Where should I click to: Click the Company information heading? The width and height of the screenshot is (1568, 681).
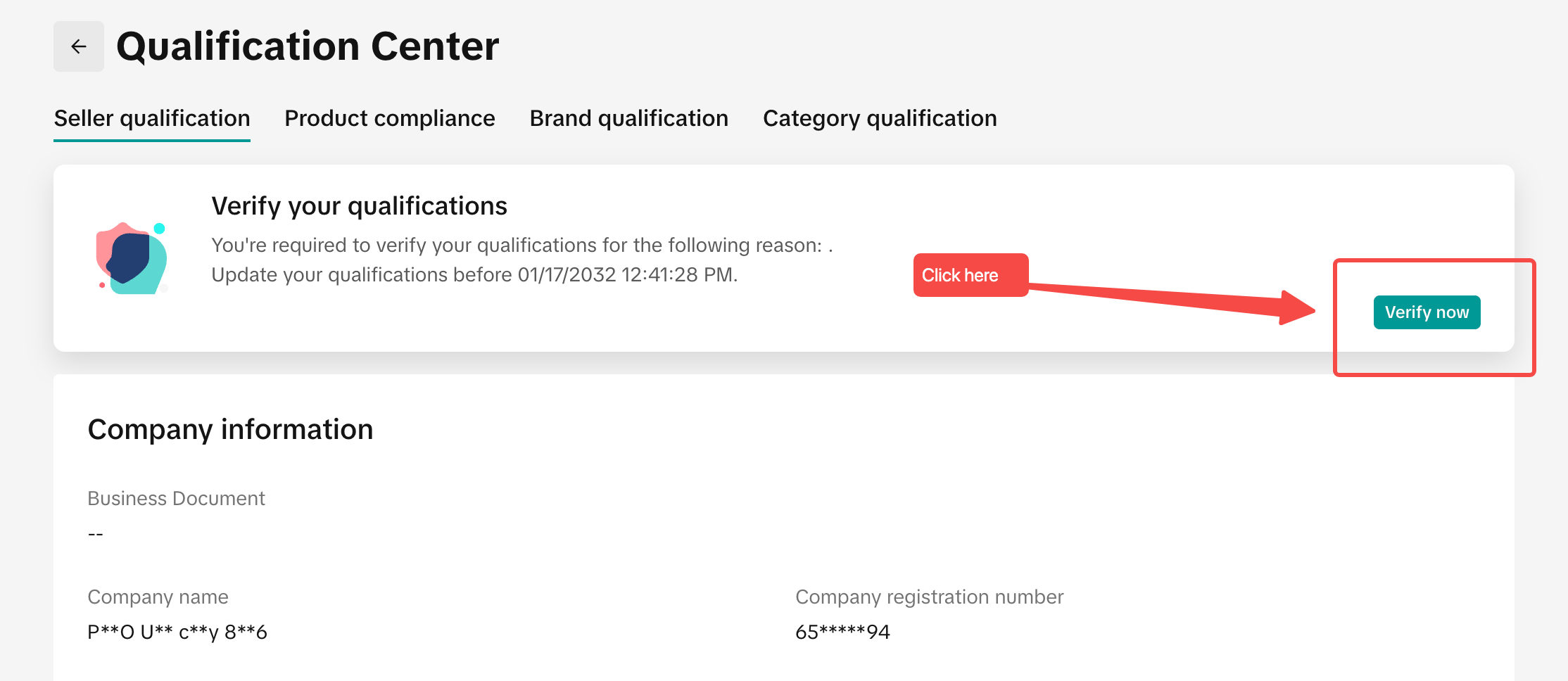[230, 429]
